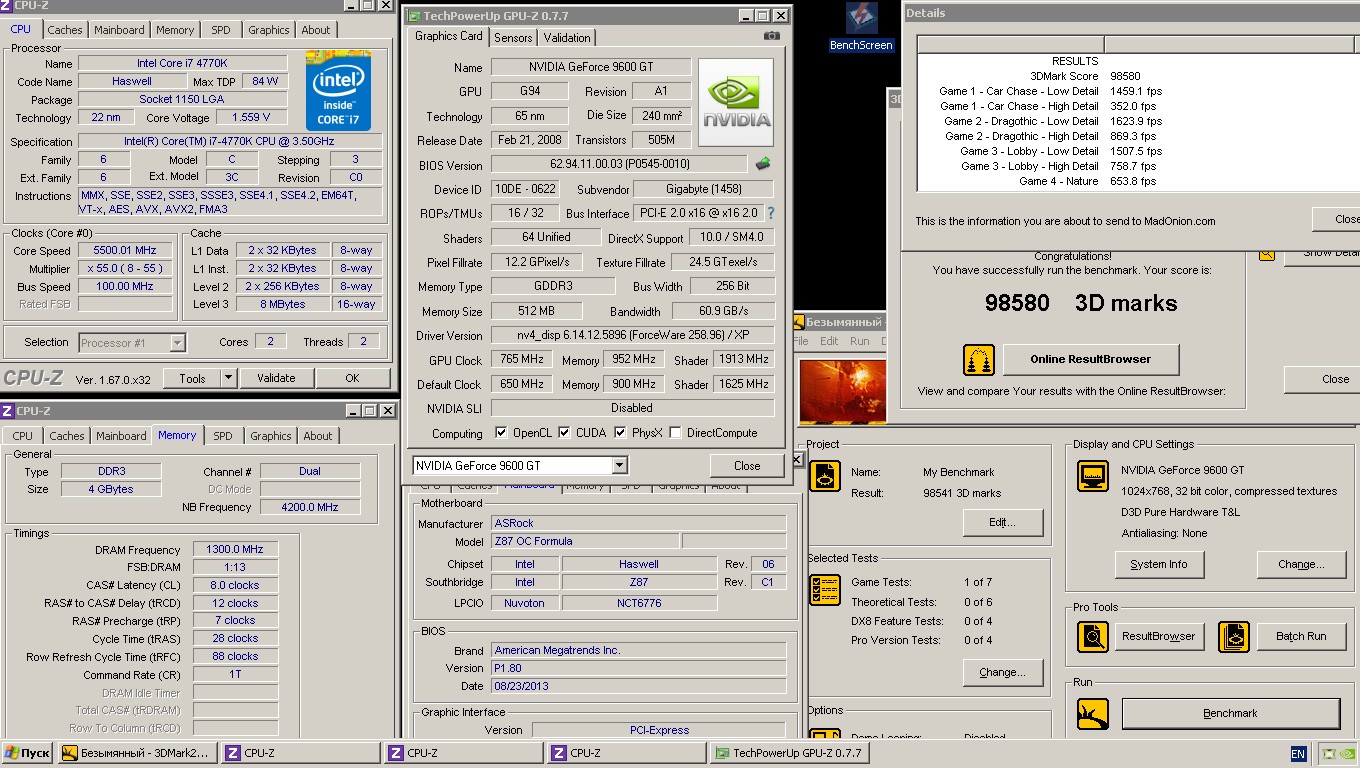Click the Batch Run button
This screenshot has height=768, width=1360.
tap(1301, 636)
